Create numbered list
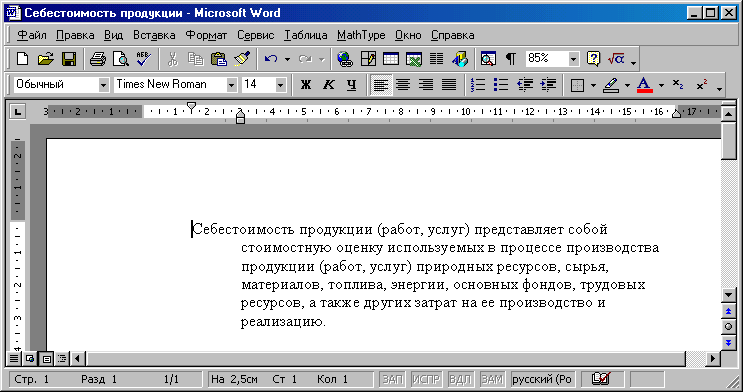743x392 pixels. pos(478,85)
